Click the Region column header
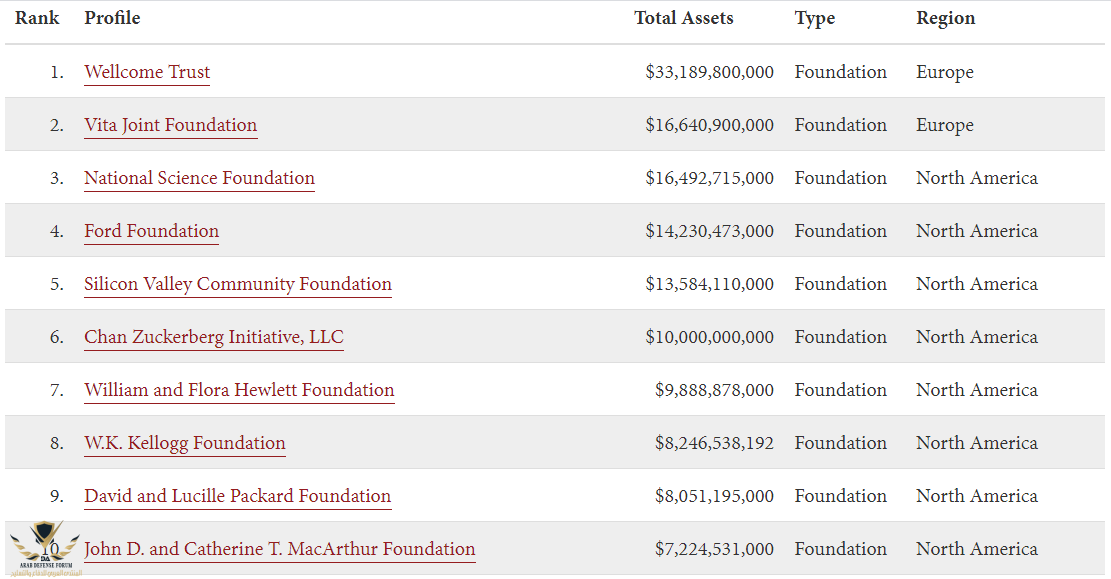1111x579 pixels. point(945,18)
